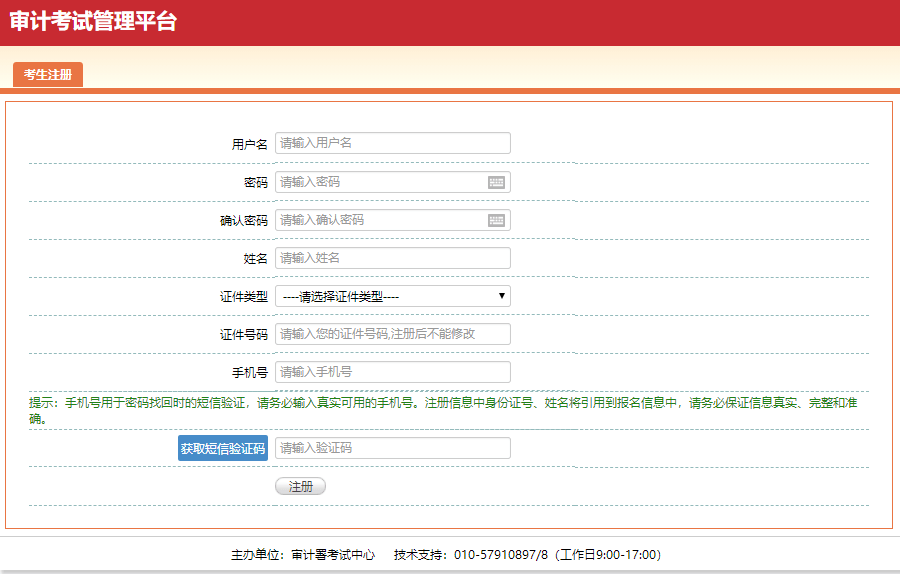Open the virtual keyboard icon in 密码 field
This screenshot has width=900, height=574.
click(496, 182)
